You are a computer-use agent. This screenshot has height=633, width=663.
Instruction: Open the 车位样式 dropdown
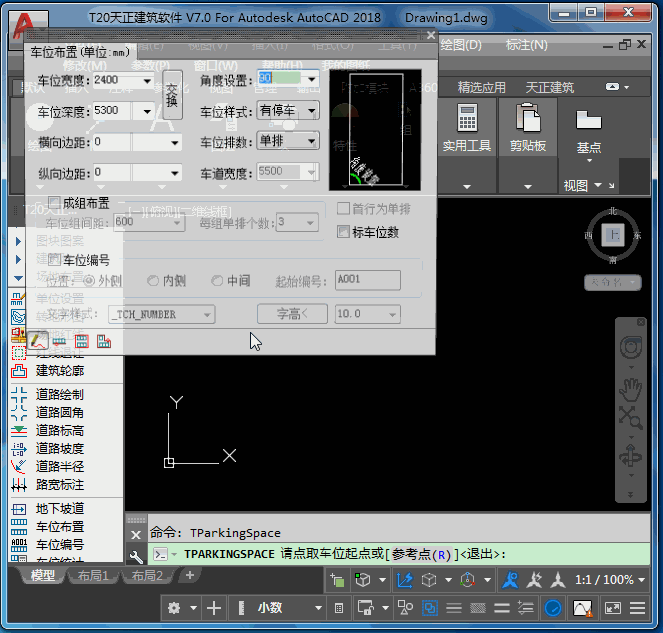(x=312, y=111)
